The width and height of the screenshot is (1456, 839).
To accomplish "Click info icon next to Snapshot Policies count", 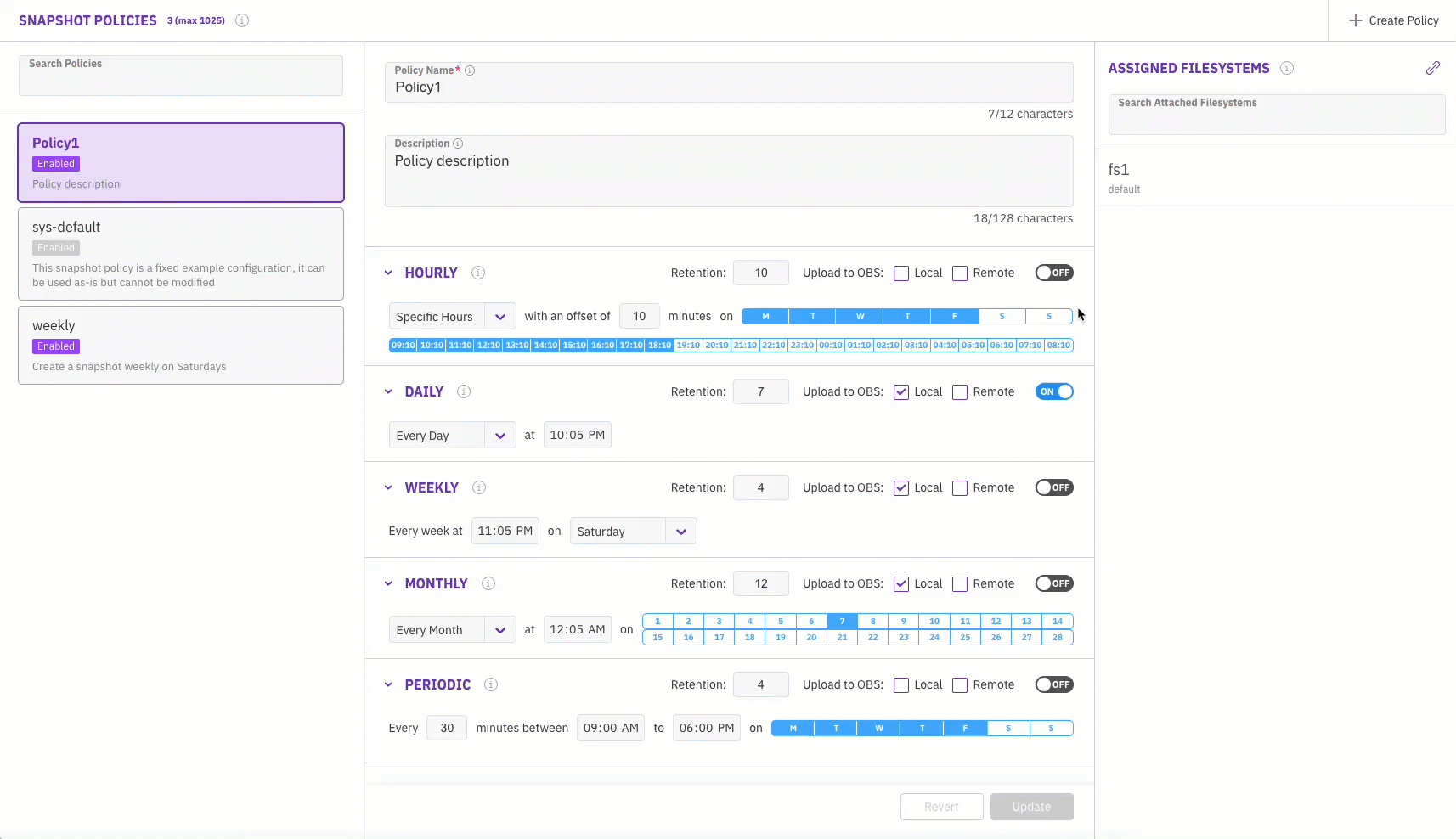I will (242, 20).
